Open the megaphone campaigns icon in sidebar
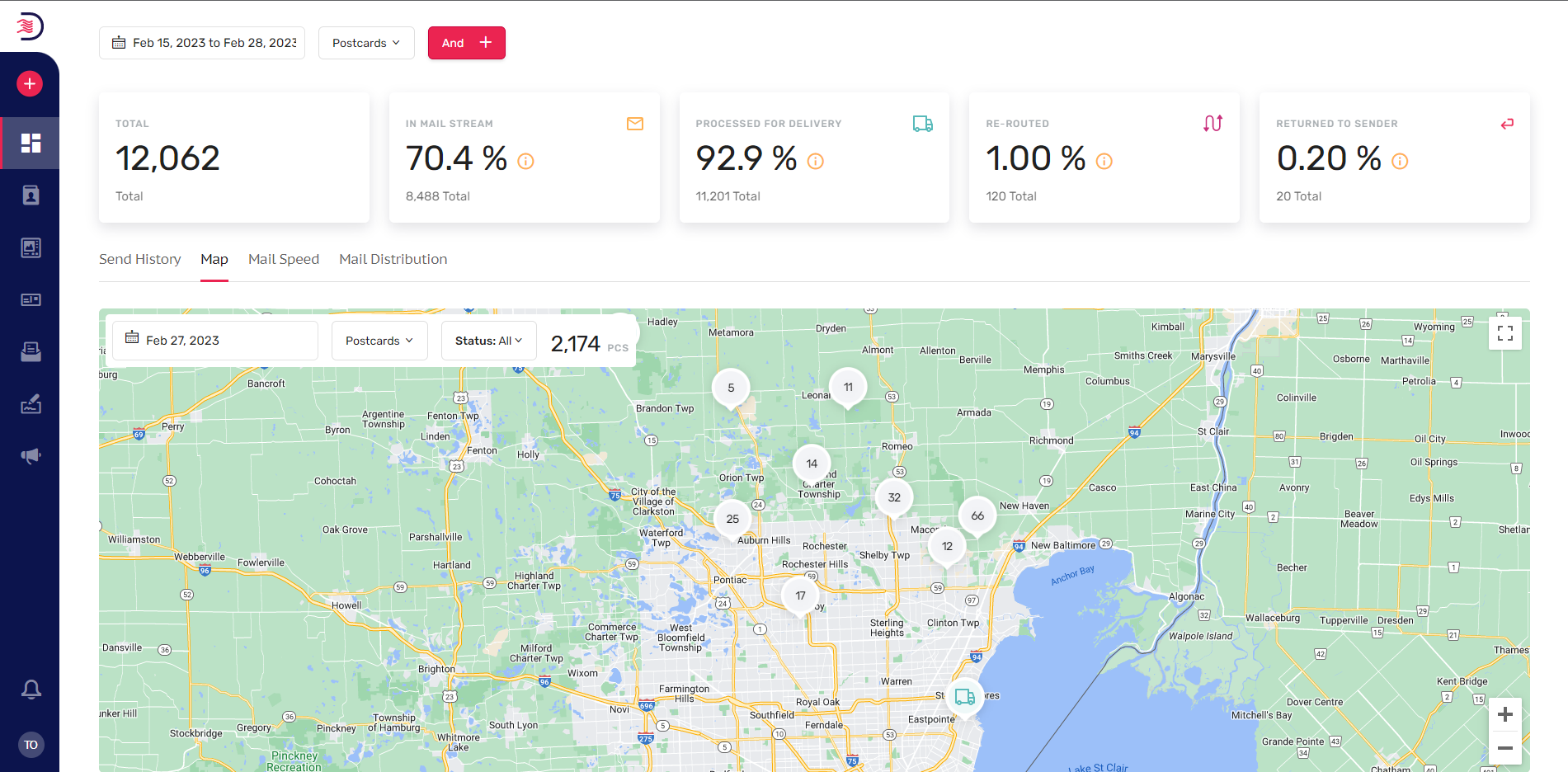 coord(31,456)
